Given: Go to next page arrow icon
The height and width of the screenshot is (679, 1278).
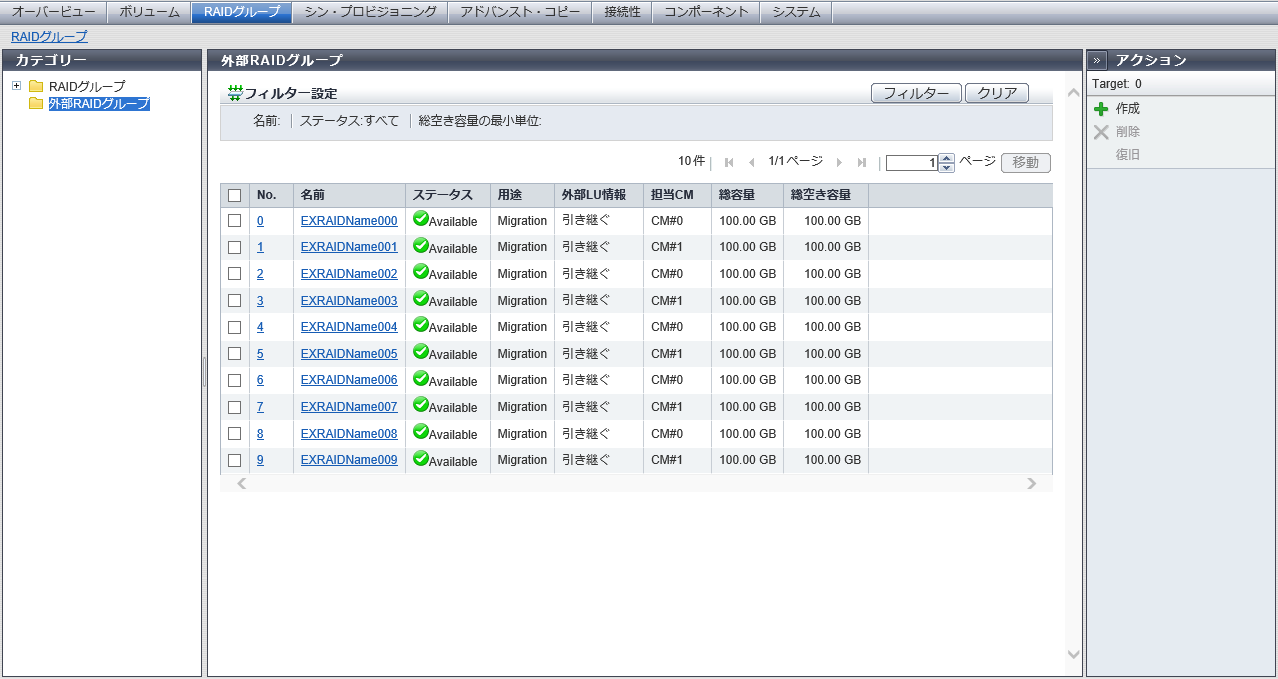Looking at the screenshot, I should point(839,162).
